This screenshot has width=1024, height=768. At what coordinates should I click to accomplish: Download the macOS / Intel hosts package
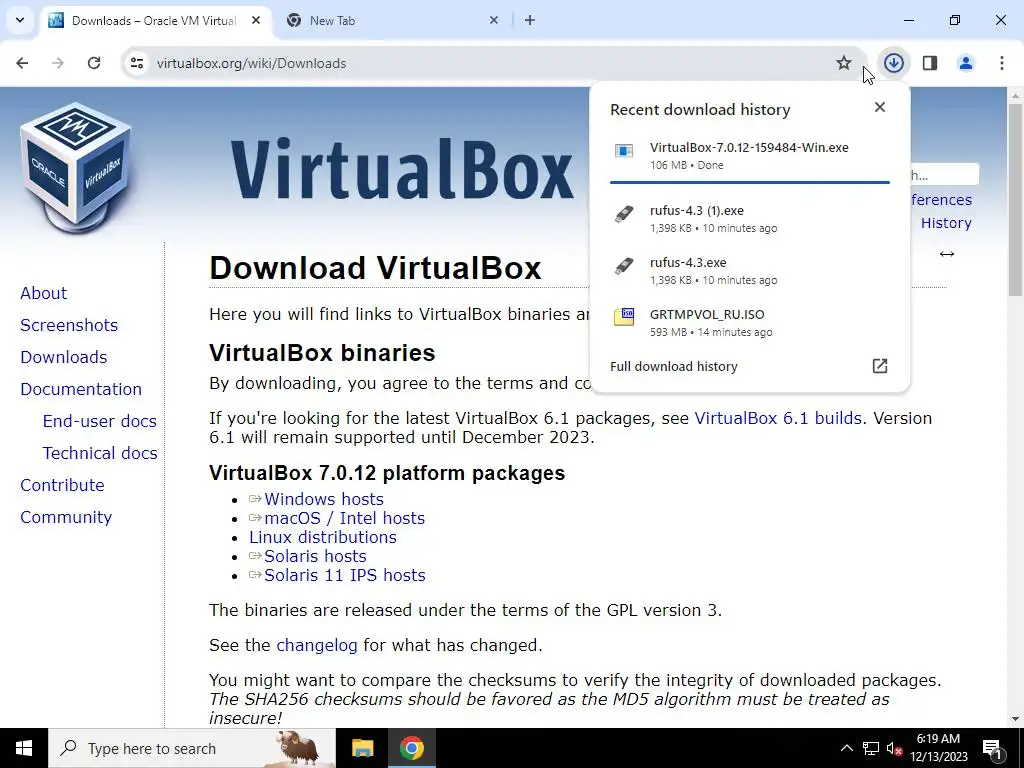click(344, 518)
